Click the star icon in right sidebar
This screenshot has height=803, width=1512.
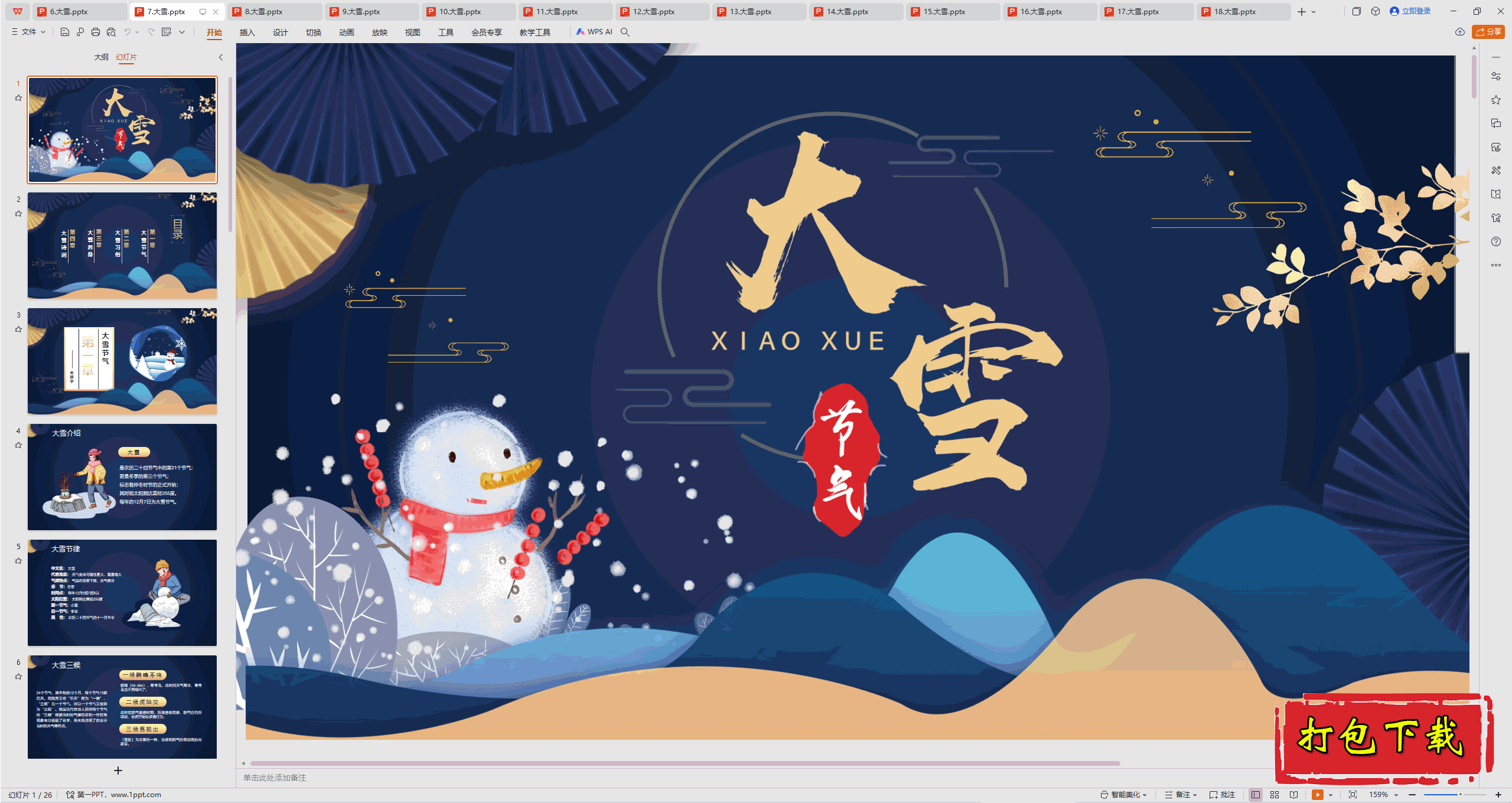click(x=1496, y=100)
